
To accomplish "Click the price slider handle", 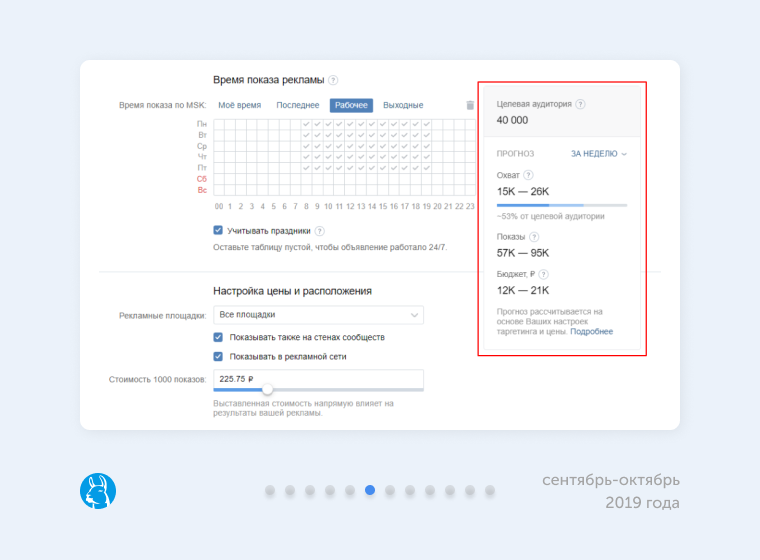I will [267, 389].
